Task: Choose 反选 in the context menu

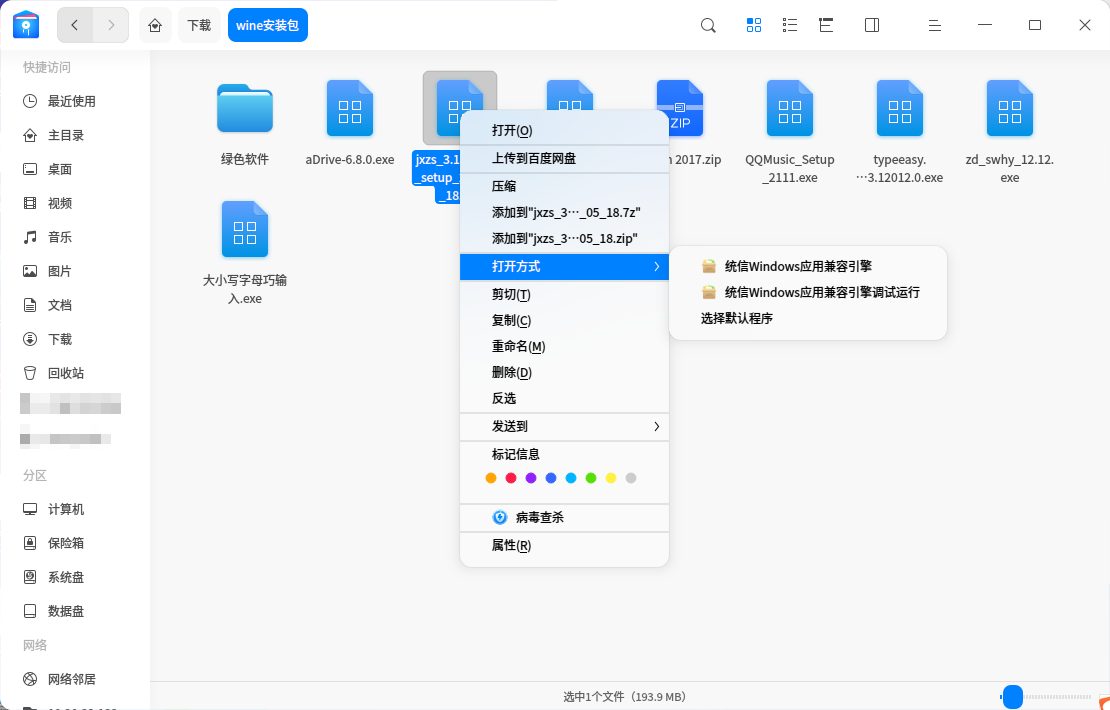Action: (x=564, y=399)
